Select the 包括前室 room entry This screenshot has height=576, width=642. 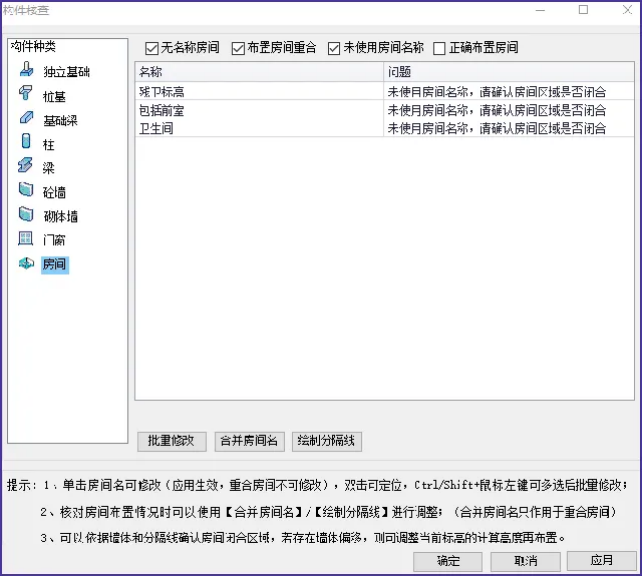pos(160,111)
